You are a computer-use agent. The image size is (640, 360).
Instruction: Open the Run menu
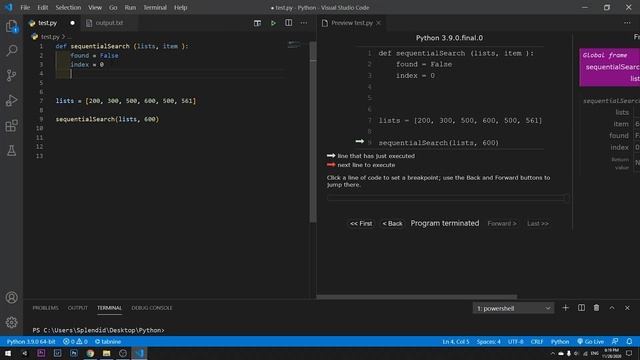pyautogui.click(x=130, y=7)
